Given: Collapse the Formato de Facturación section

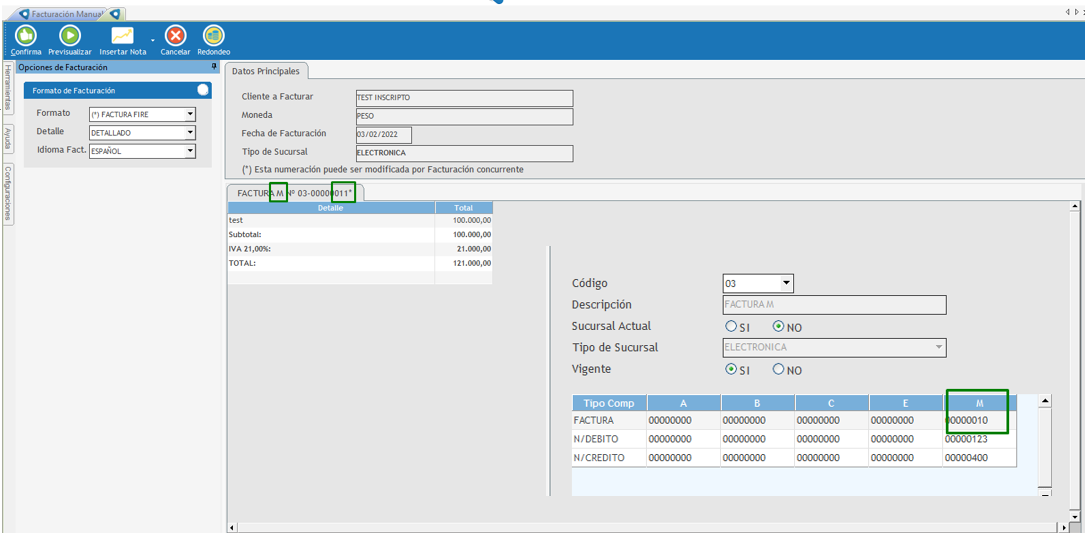Looking at the screenshot, I should tap(203, 90).
